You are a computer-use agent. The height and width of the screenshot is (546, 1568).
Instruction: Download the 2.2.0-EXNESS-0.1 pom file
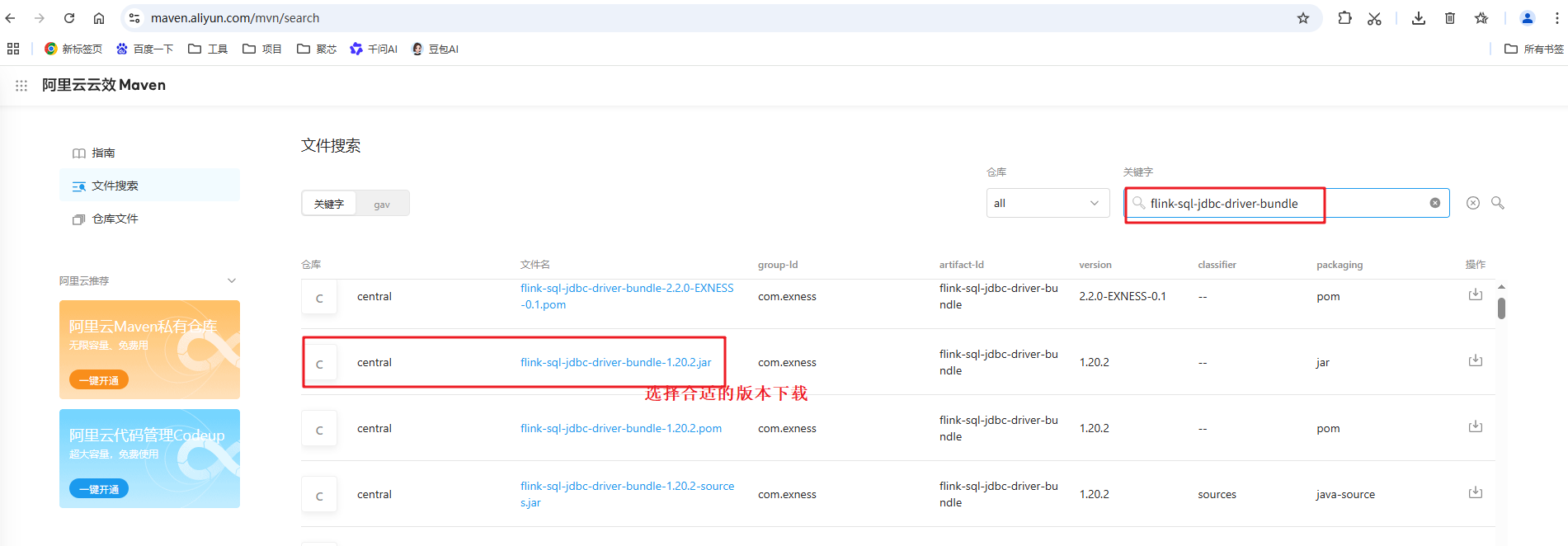(1476, 294)
